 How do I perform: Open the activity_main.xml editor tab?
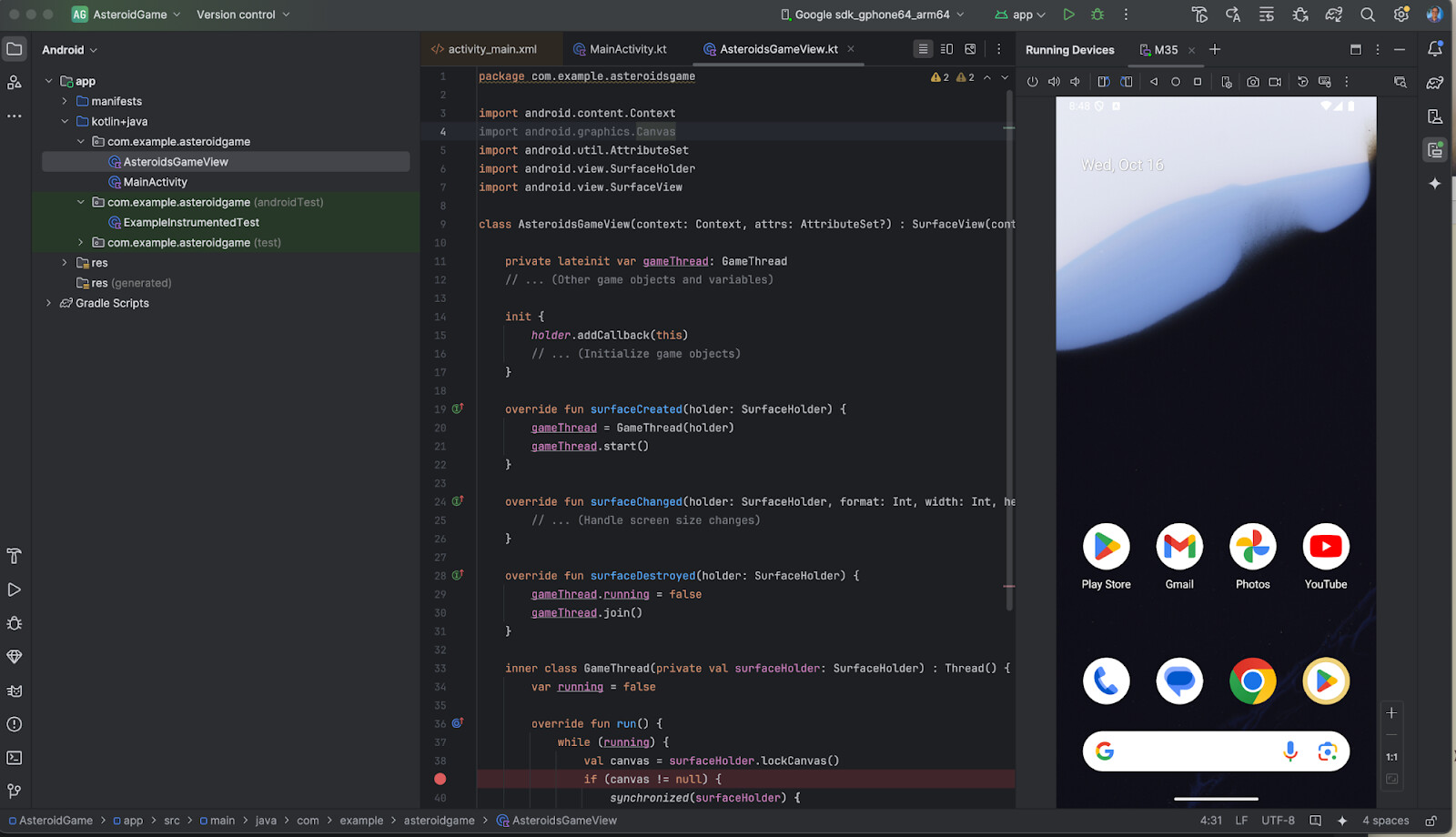[x=491, y=49]
